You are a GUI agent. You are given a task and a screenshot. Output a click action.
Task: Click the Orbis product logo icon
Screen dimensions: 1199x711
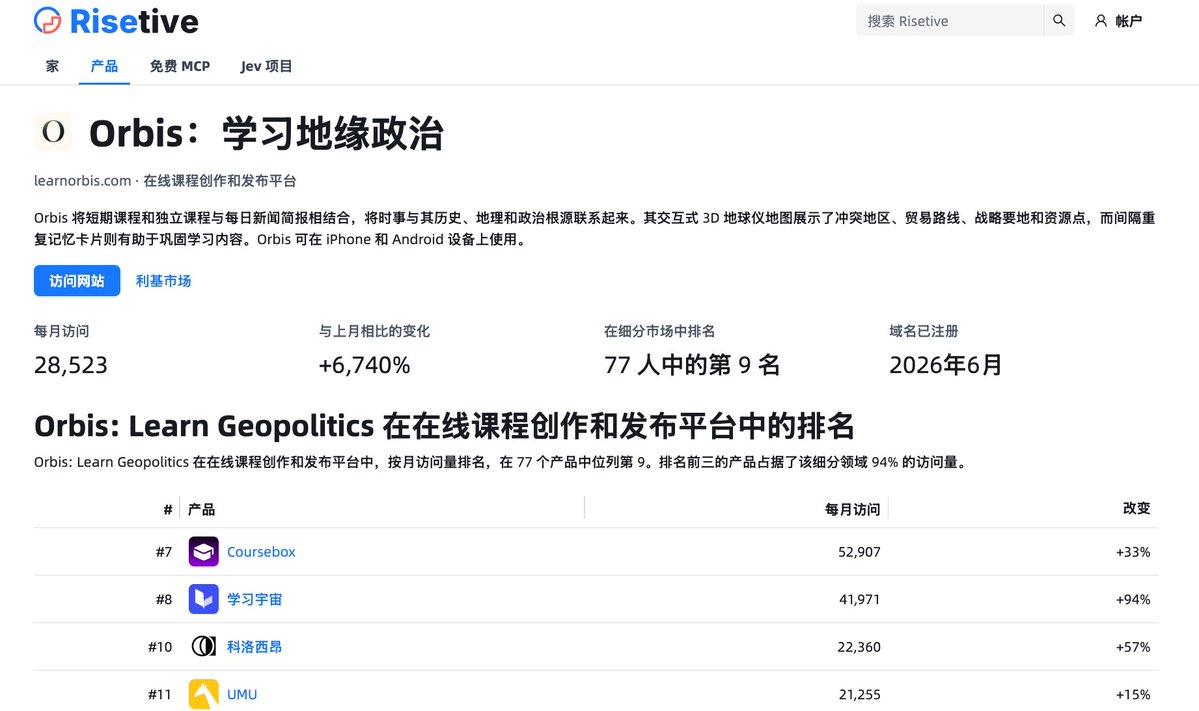pyautogui.click(x=53, y=131)
